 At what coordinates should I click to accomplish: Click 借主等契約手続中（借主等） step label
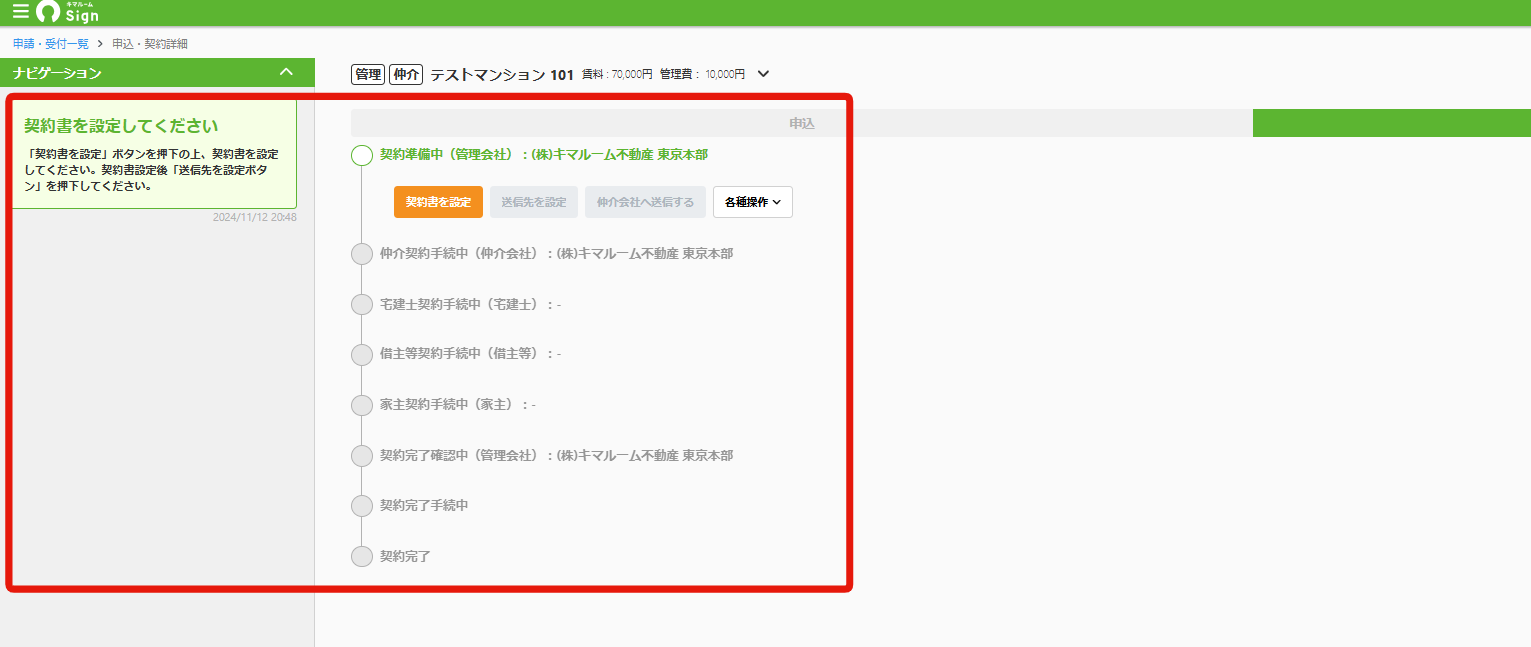coord(470,354)
